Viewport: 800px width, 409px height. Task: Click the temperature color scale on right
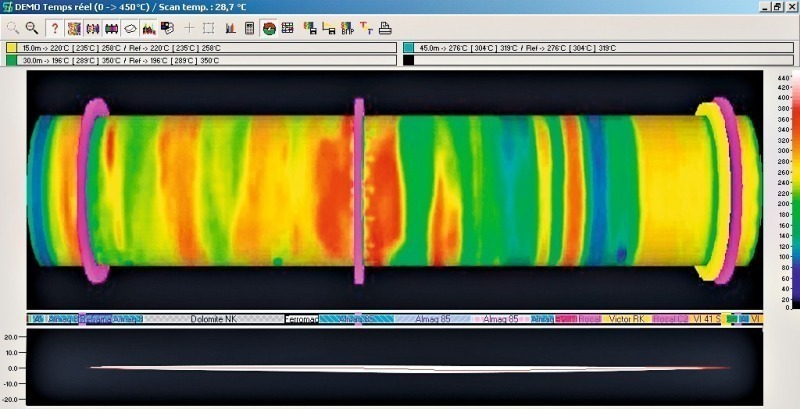click(783, 190)
